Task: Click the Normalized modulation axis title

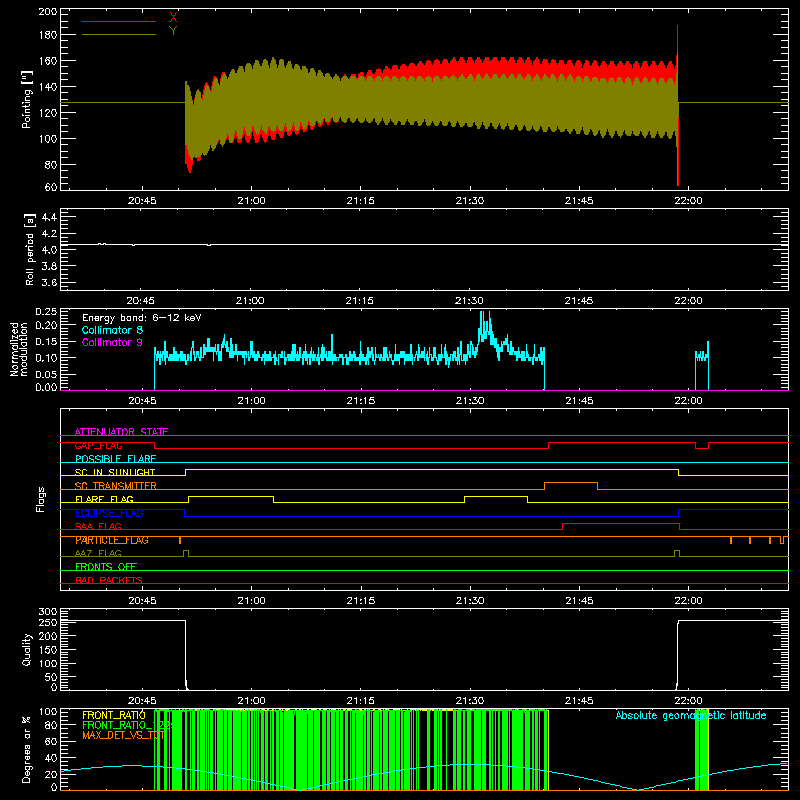Action: [x=18, y=349]
